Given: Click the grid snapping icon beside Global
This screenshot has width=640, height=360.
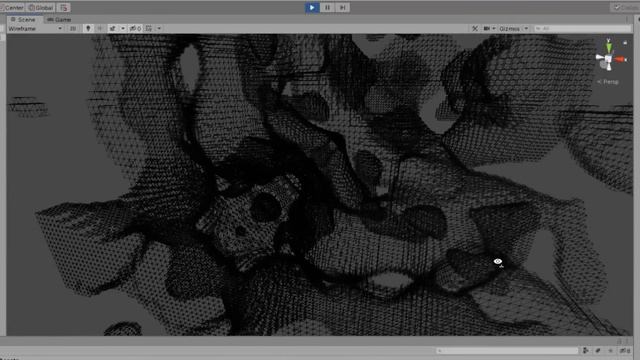Looking at the screenshot, I should click(64, 7).
